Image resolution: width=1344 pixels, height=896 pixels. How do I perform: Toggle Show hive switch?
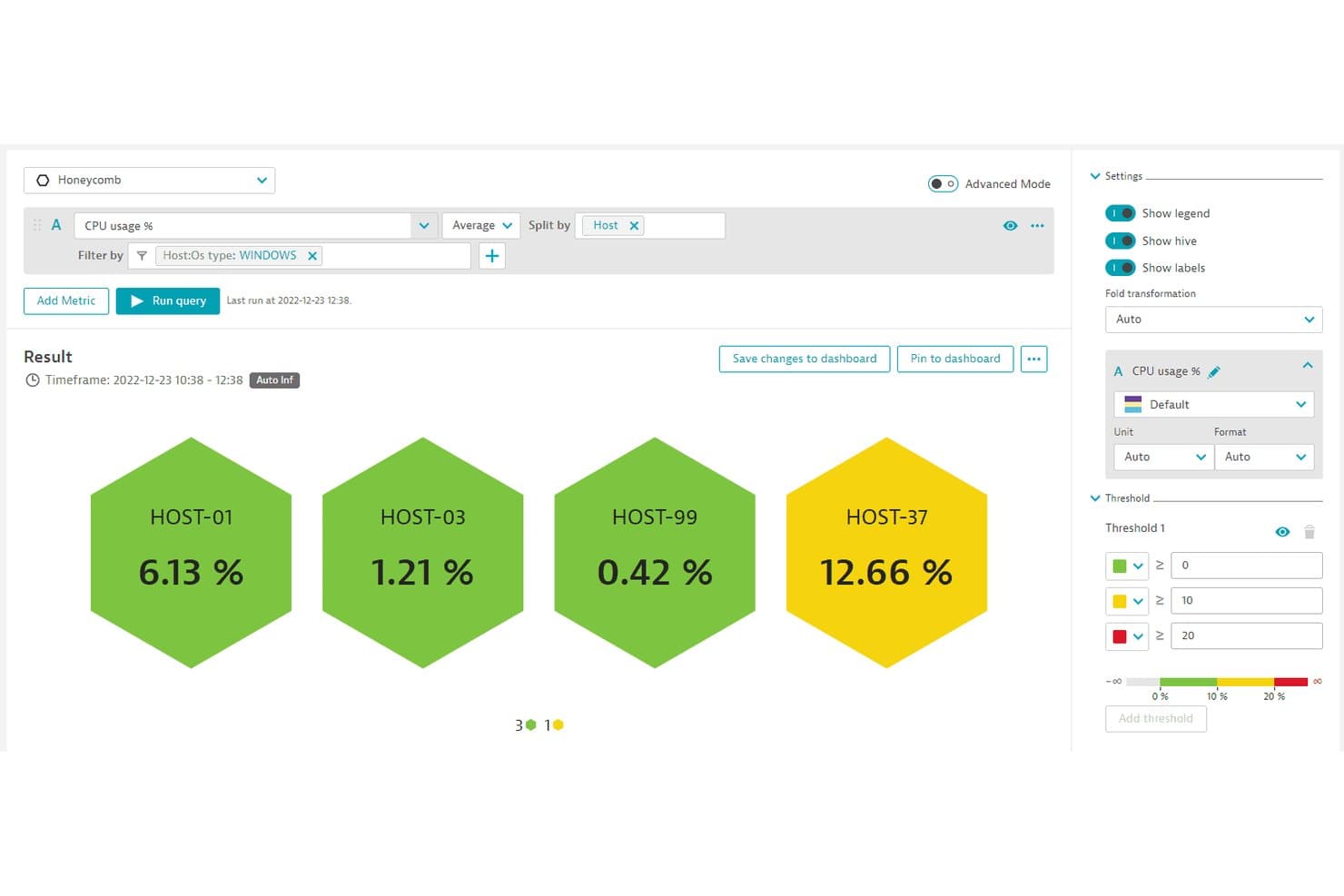(1120, 241)
